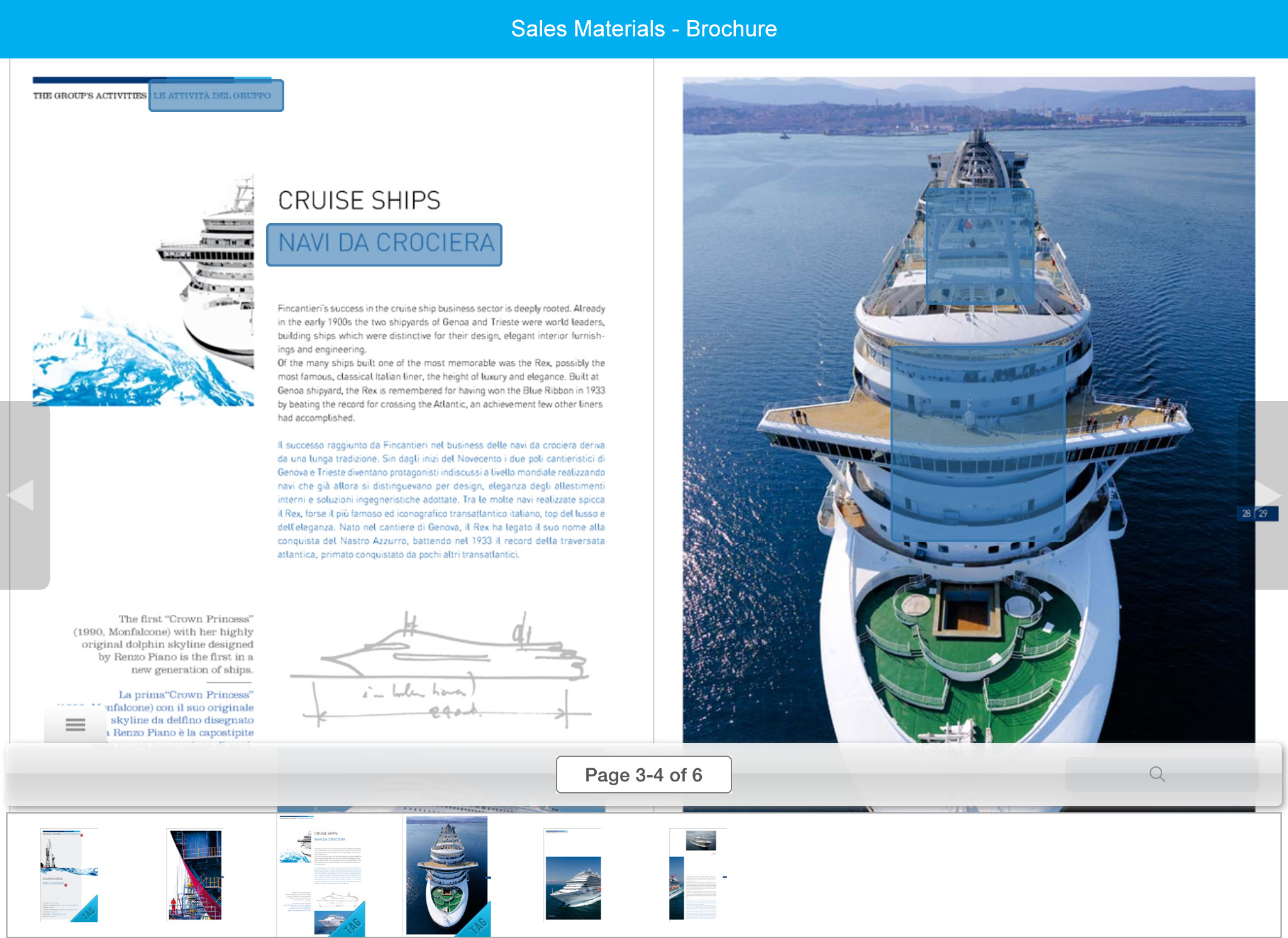Go to the previous page with left arrow
1288x938 pixels.
click(21, 495)
